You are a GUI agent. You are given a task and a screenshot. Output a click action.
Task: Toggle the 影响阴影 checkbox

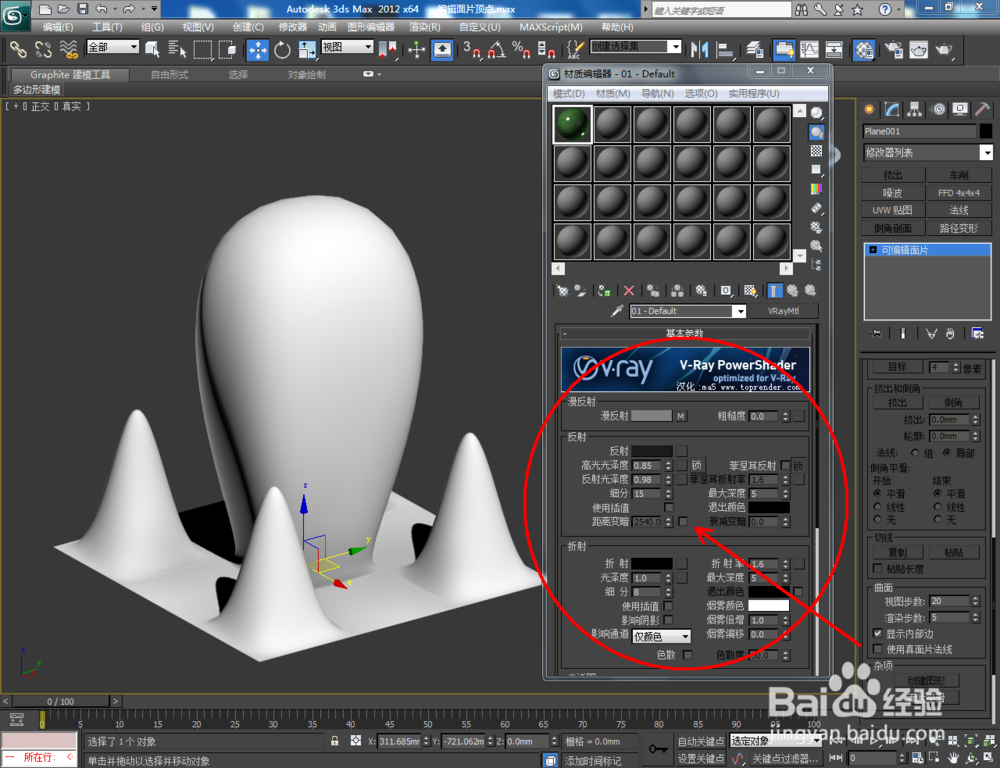tap(668, 619)
